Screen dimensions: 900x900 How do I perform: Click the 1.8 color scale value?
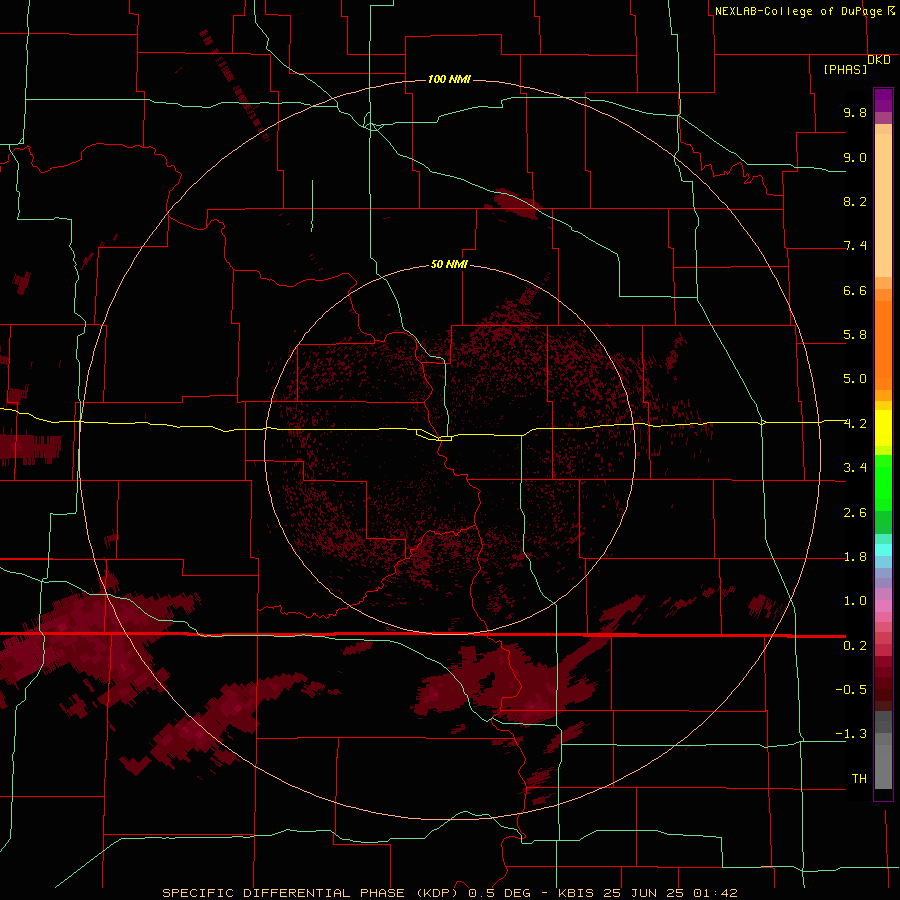[x=855, y=557]
